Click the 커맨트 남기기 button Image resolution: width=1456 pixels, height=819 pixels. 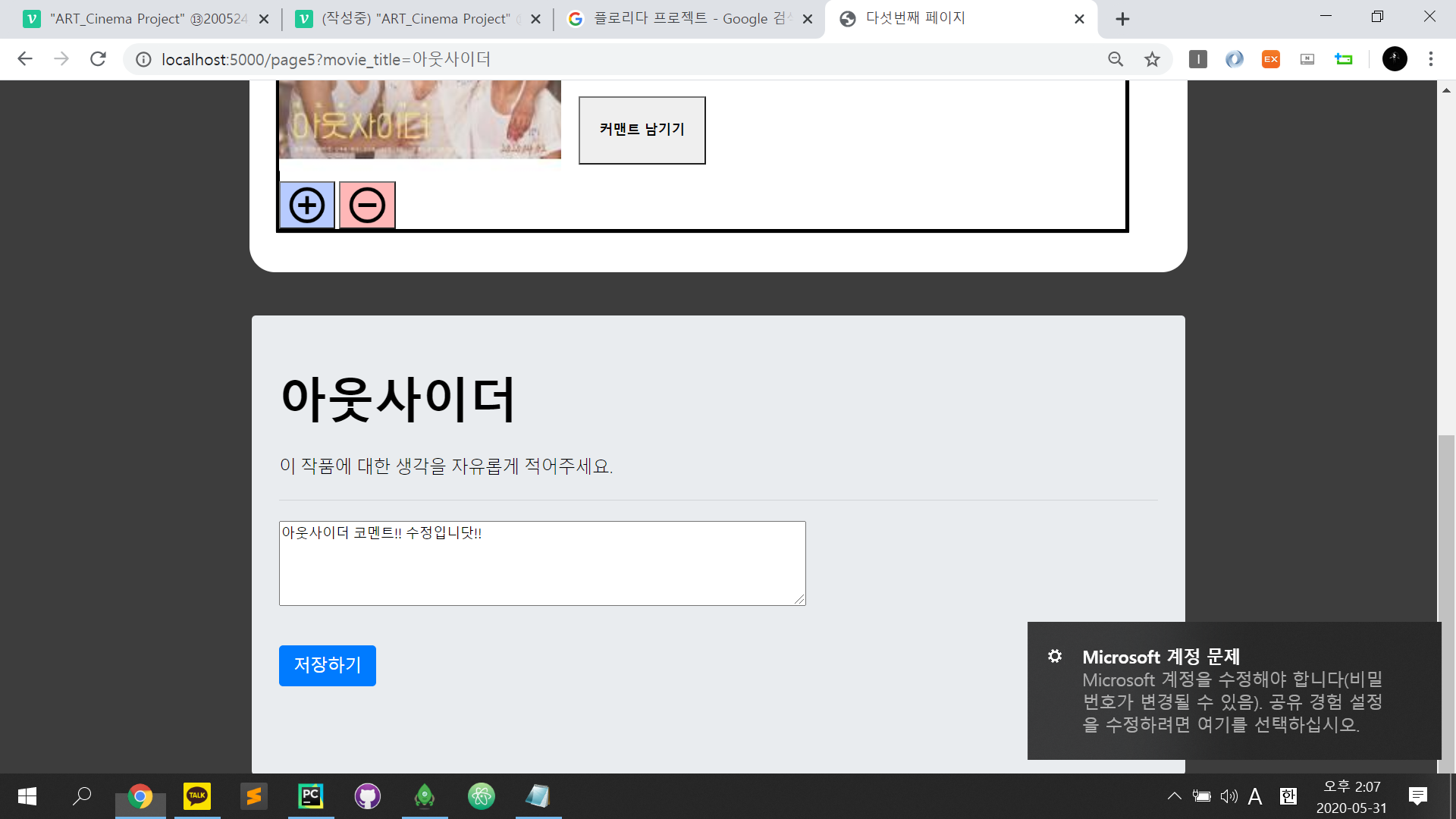[642, 130]
